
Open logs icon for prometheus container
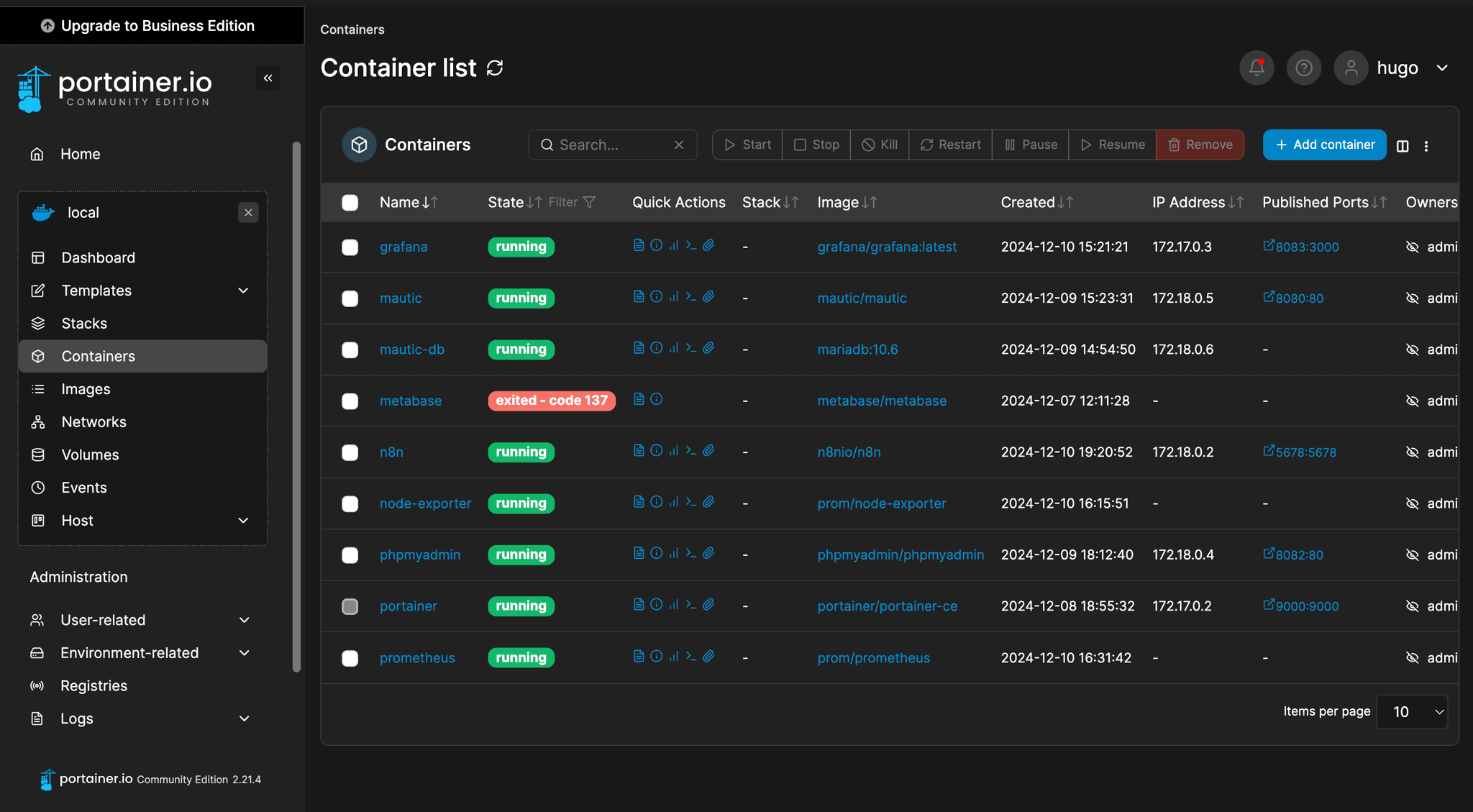coord(639,656)
